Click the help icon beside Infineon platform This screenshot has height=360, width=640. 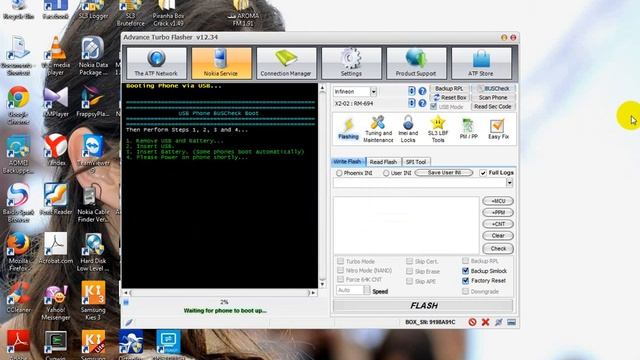422,91
